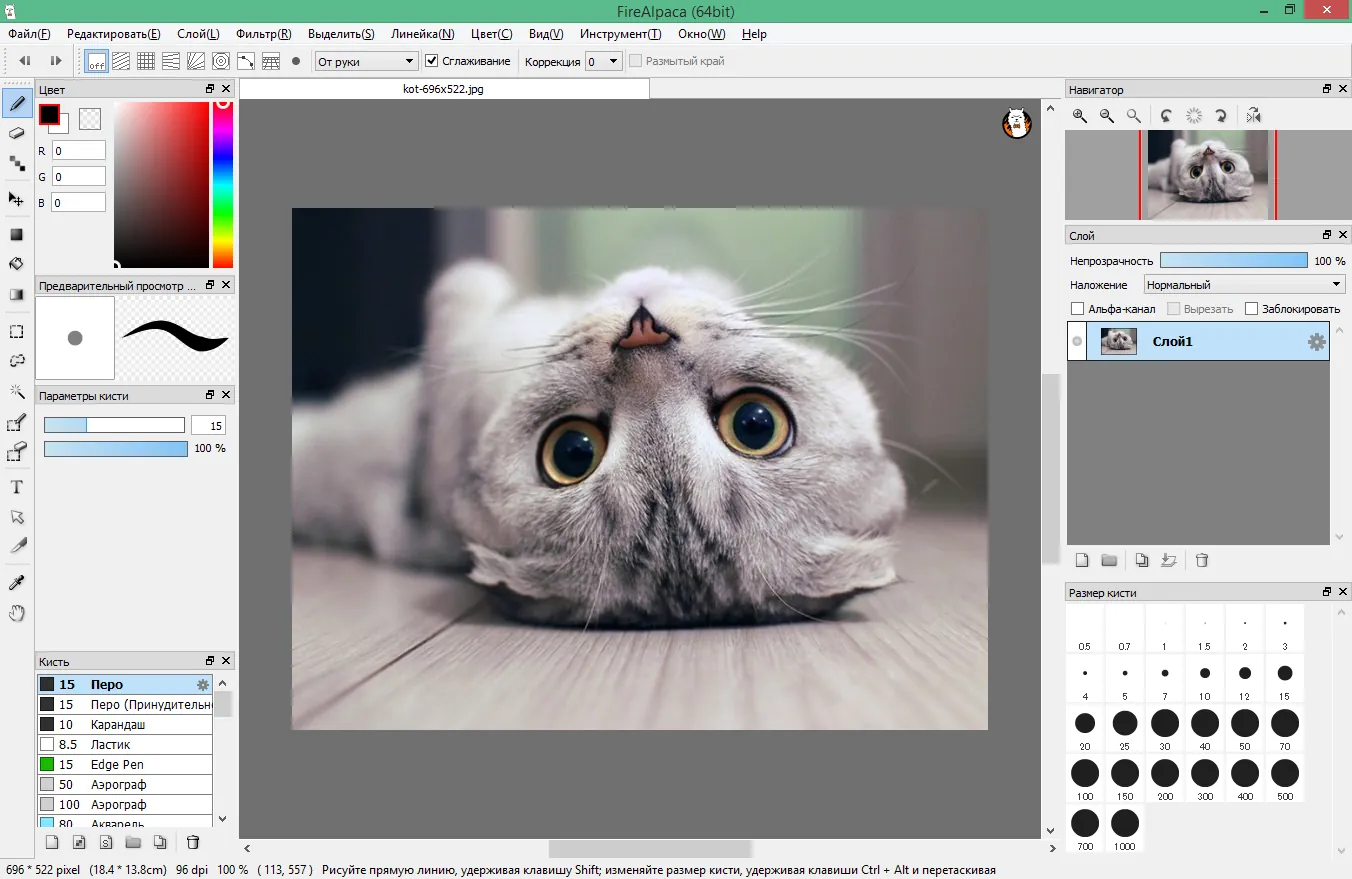Viewport: 1352px width, 879px height.
Task: Click the rainbow hue strip
Action: click(222, 185)
